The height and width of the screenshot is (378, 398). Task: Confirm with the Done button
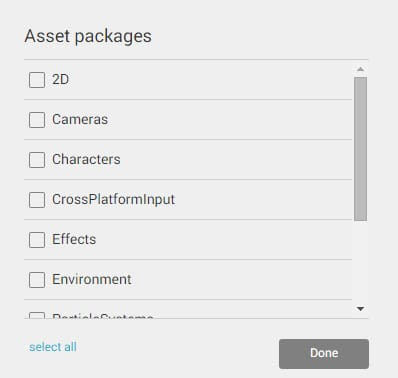[324, 354]
